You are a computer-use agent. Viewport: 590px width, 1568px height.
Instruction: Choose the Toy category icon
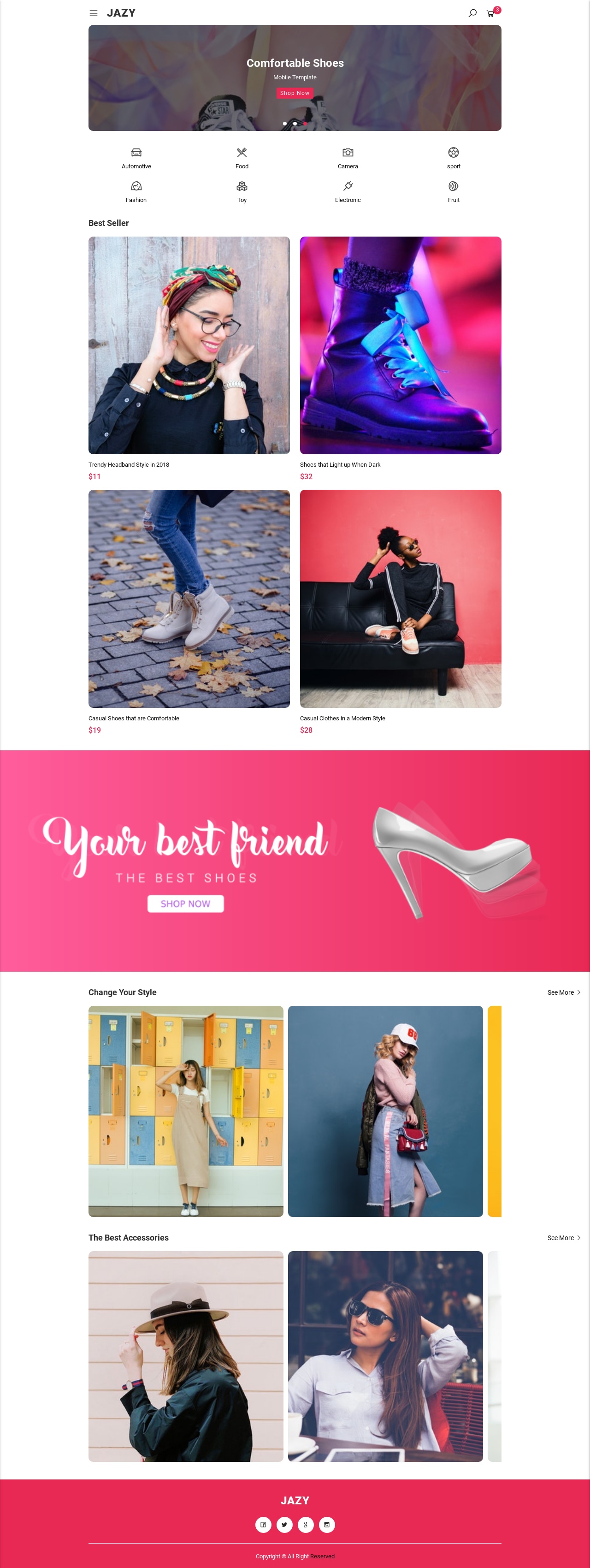(x=242, y=186)
